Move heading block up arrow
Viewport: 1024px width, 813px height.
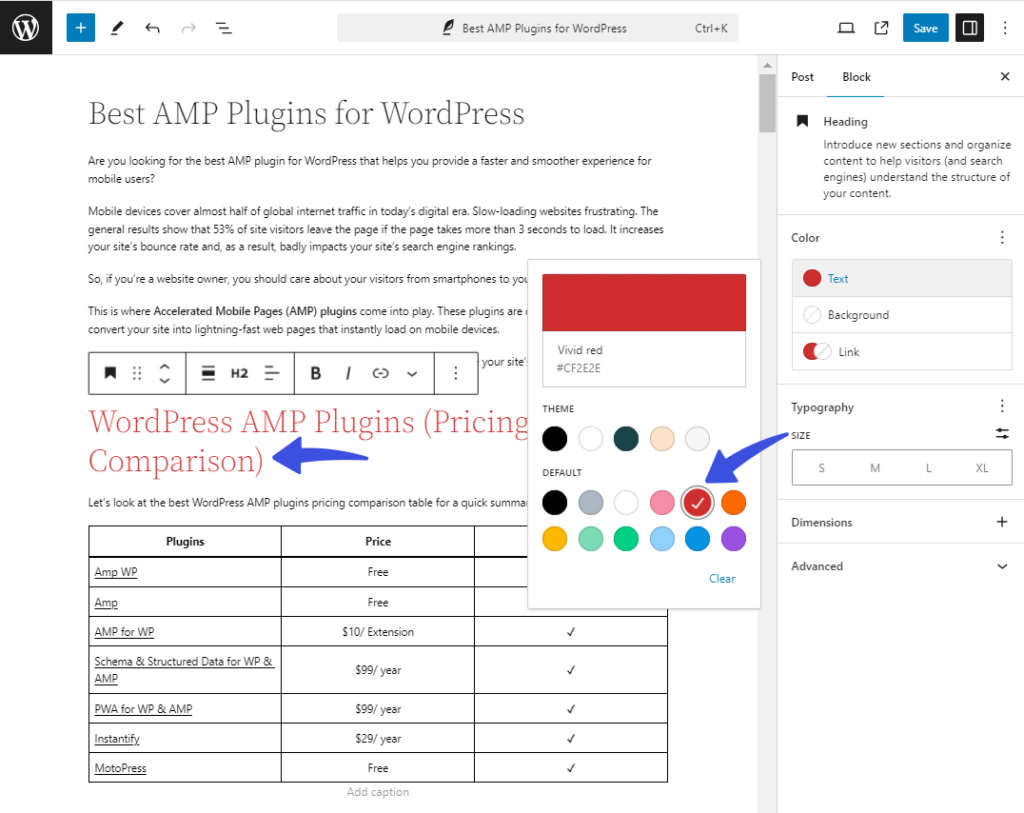point(165,366)
